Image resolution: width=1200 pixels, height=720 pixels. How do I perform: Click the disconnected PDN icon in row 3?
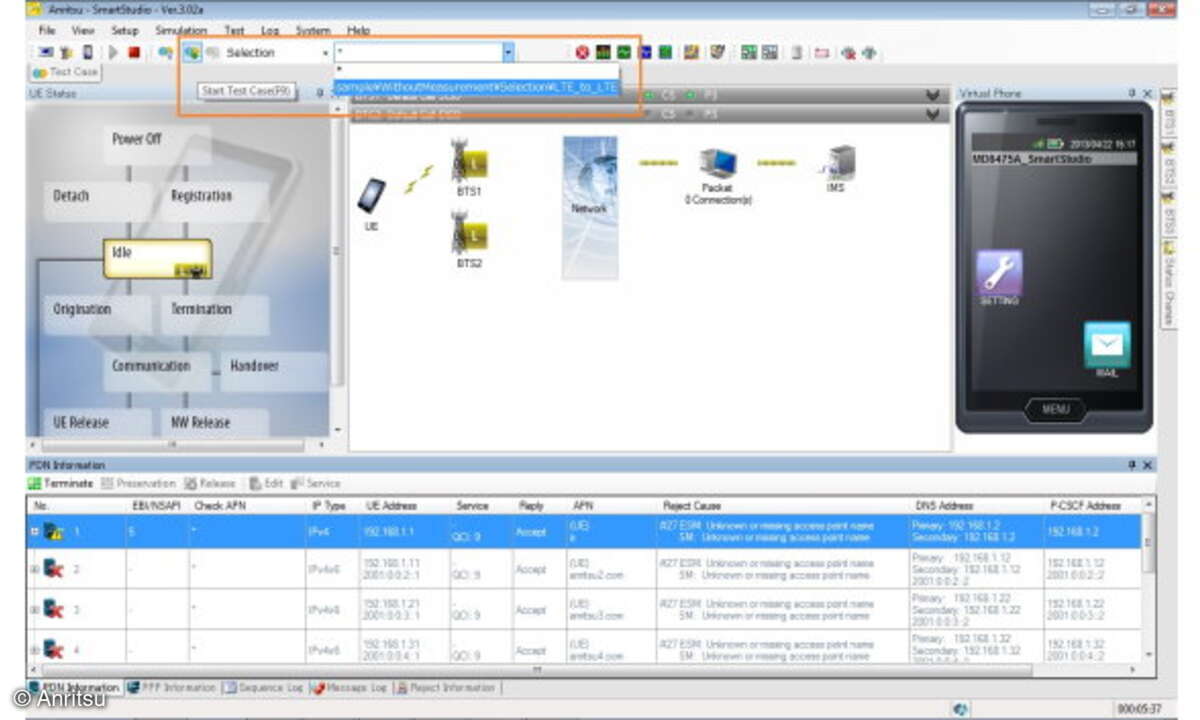54,610
